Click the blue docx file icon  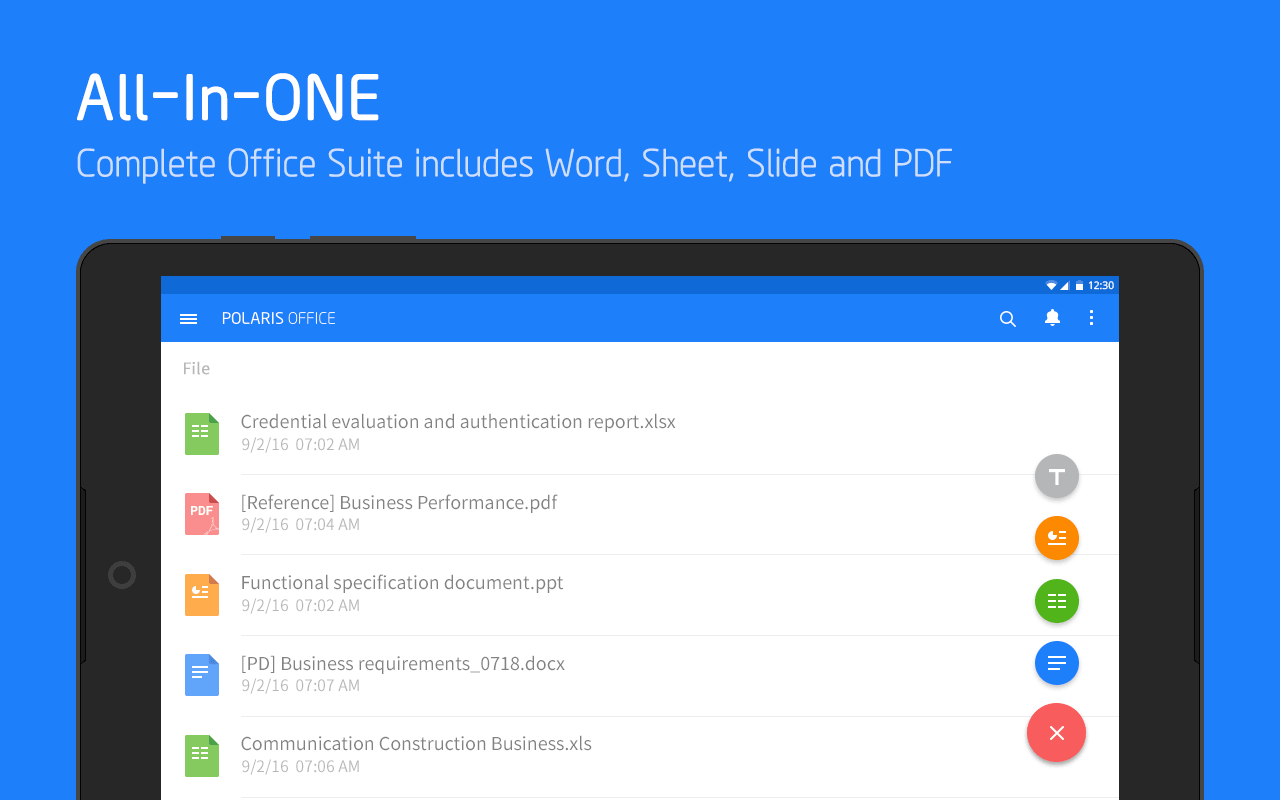coord(202,675)
